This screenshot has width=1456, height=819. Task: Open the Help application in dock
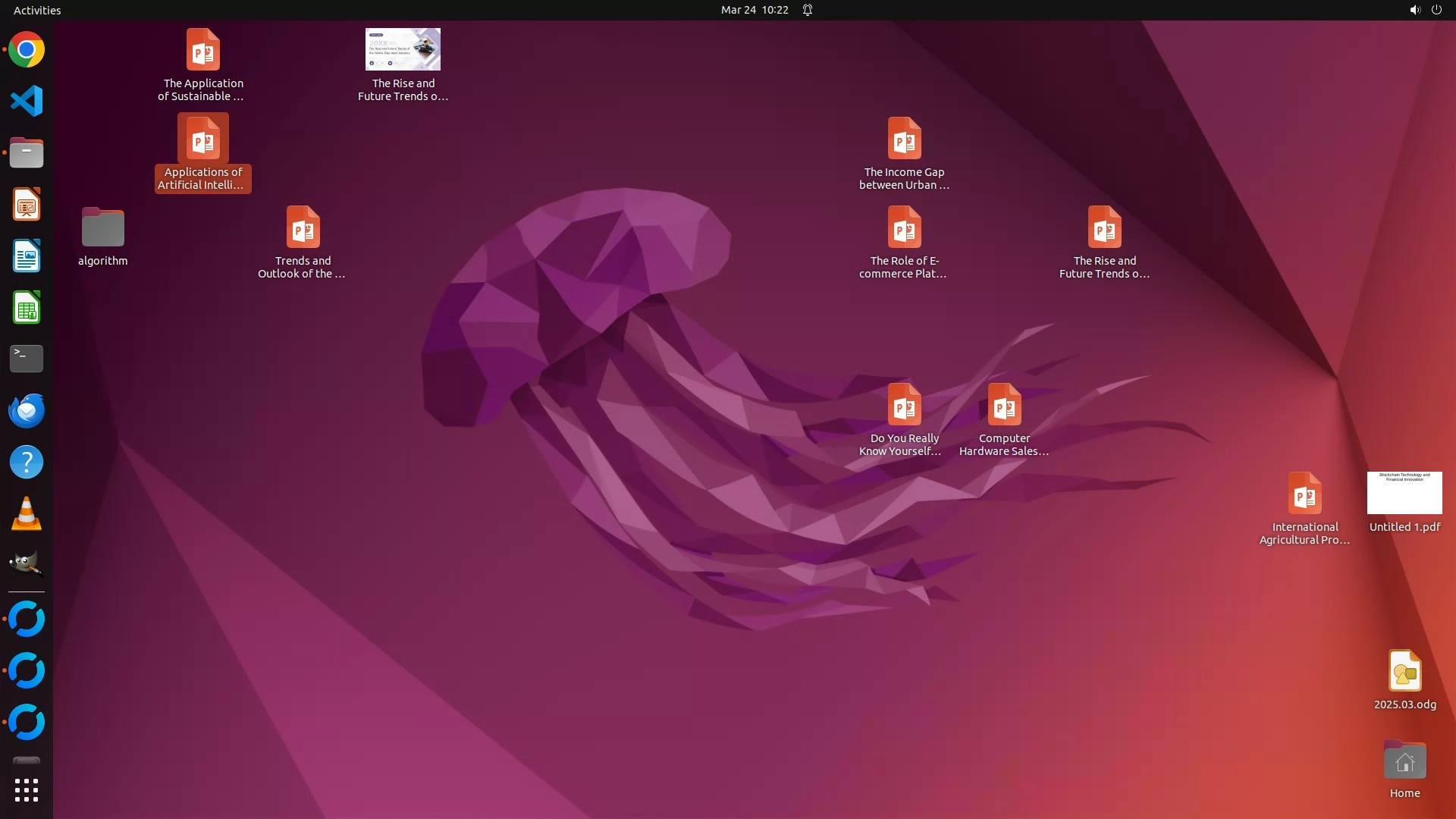pos(27,462)
